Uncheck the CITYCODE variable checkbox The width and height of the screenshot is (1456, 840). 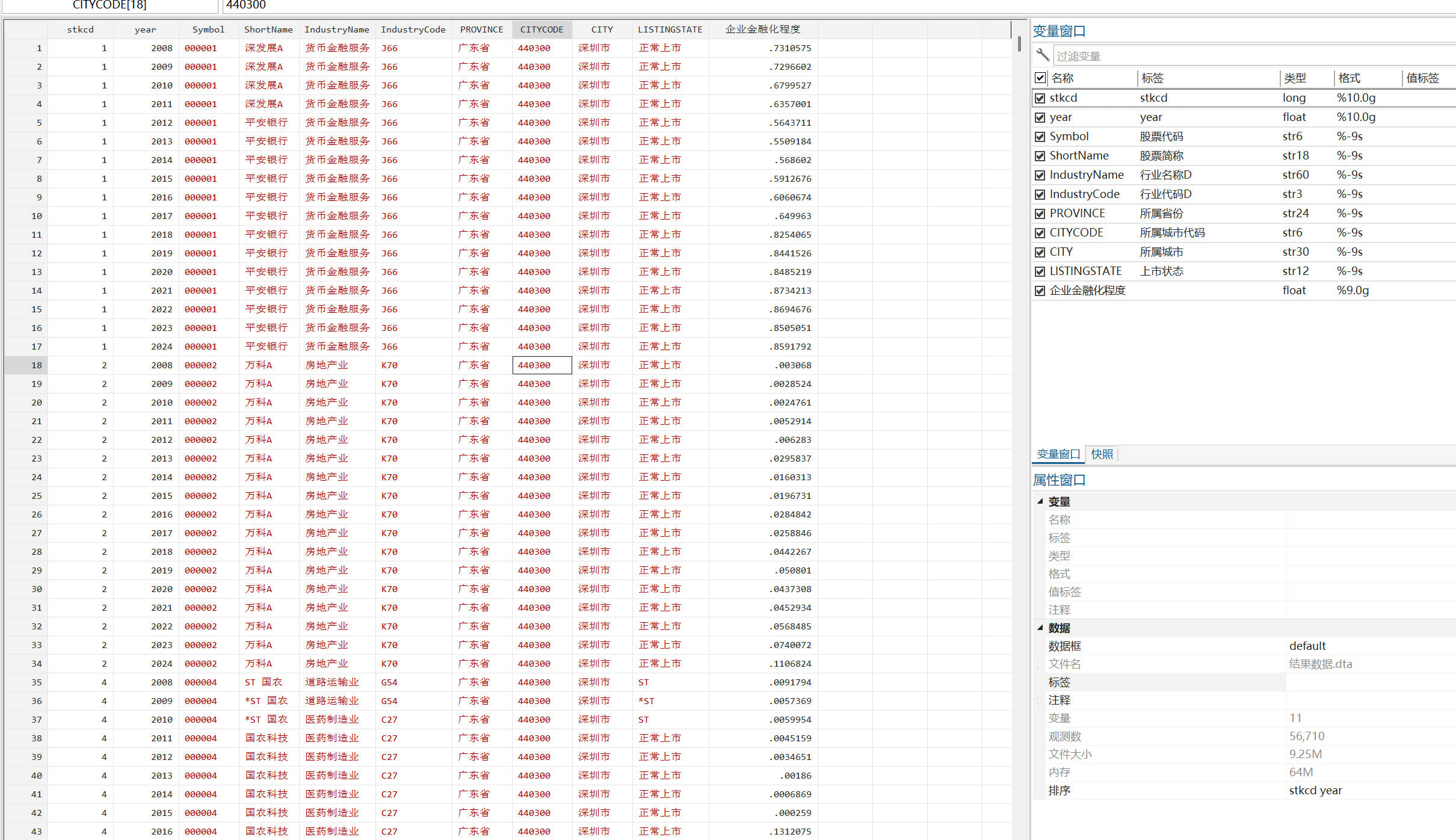pos(1040,233)
